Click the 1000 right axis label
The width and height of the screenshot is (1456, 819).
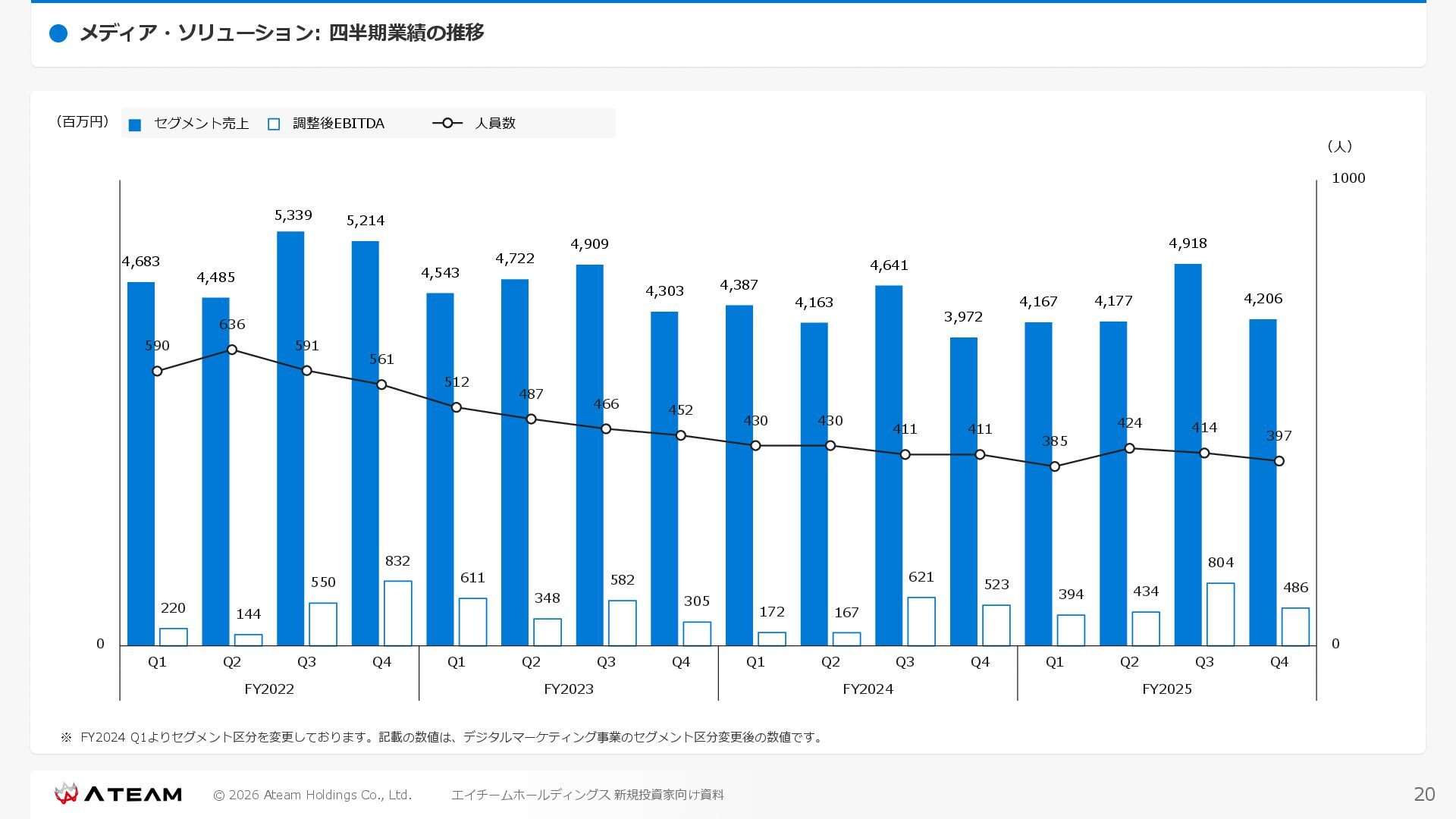coord(1348,178)
